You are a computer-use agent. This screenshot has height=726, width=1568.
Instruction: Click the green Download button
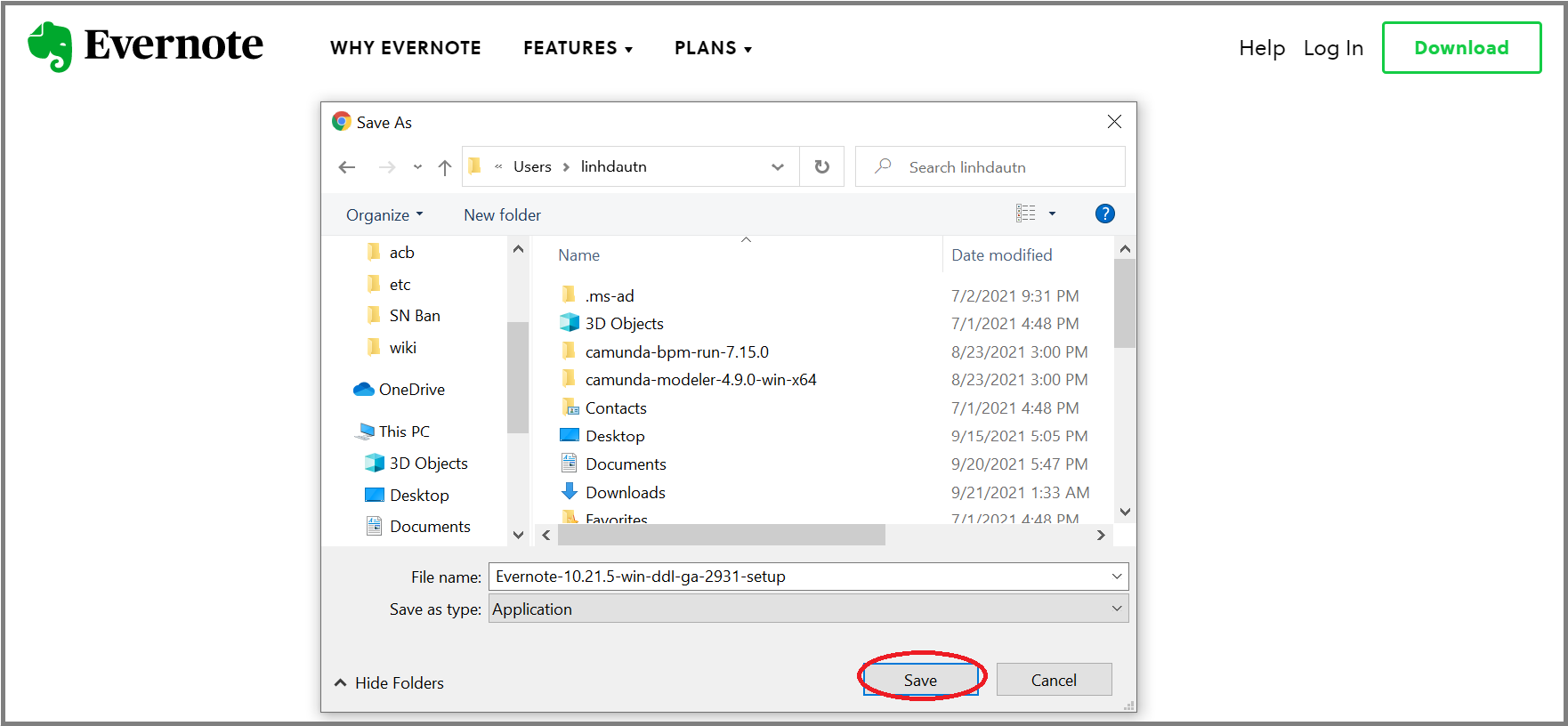click(1461, 48)
